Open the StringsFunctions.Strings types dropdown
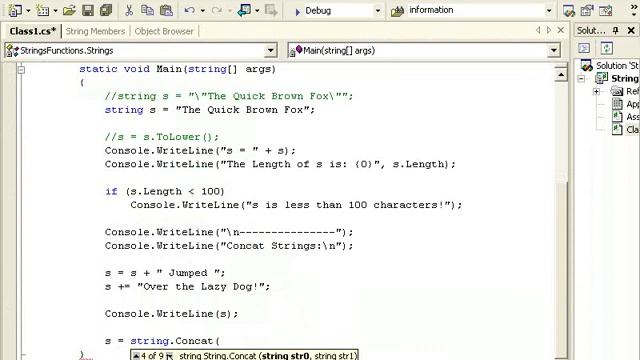The image size is (640, 360). [x=270, y=51]
